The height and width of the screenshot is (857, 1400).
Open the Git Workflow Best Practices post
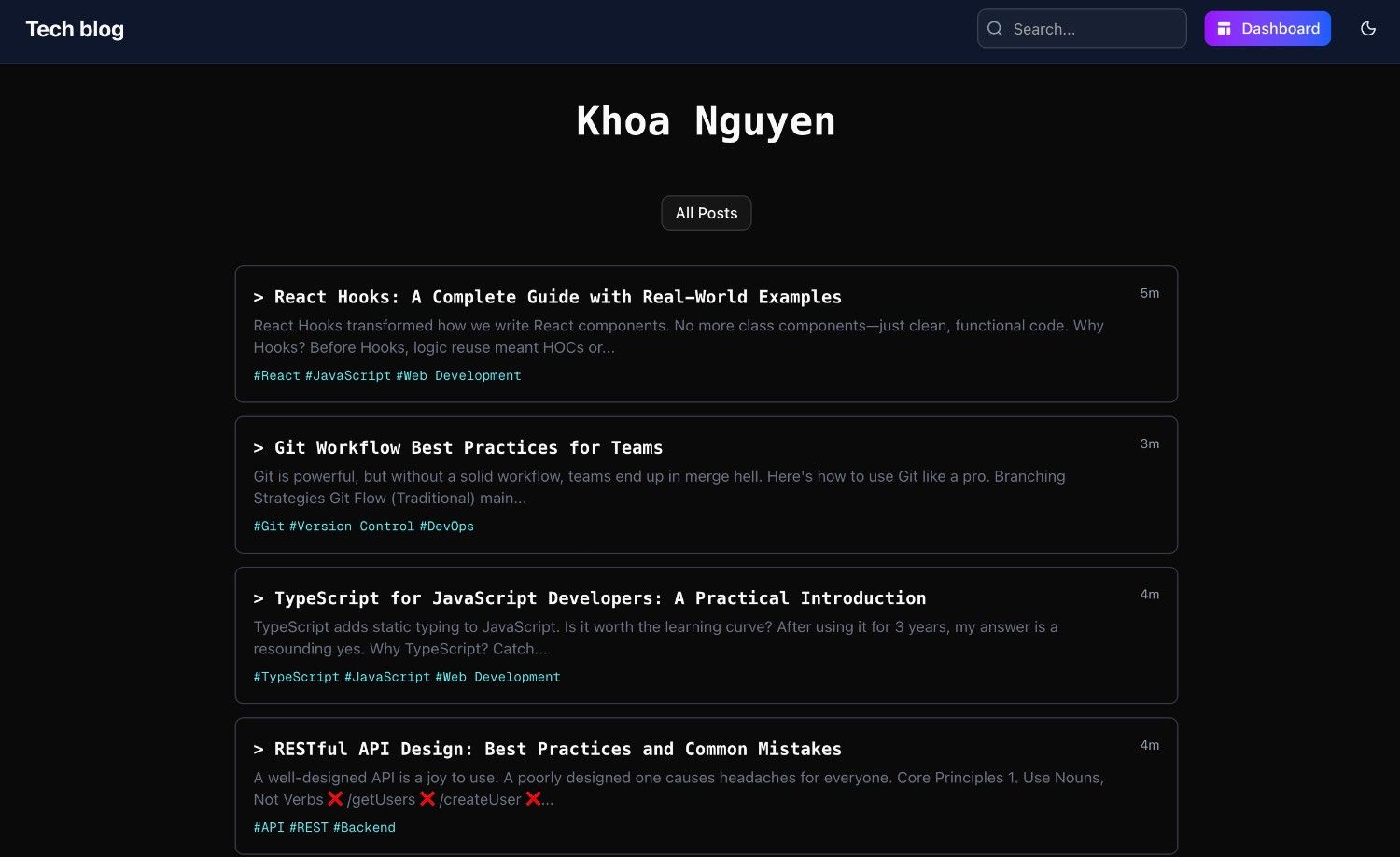click(458, 447)
